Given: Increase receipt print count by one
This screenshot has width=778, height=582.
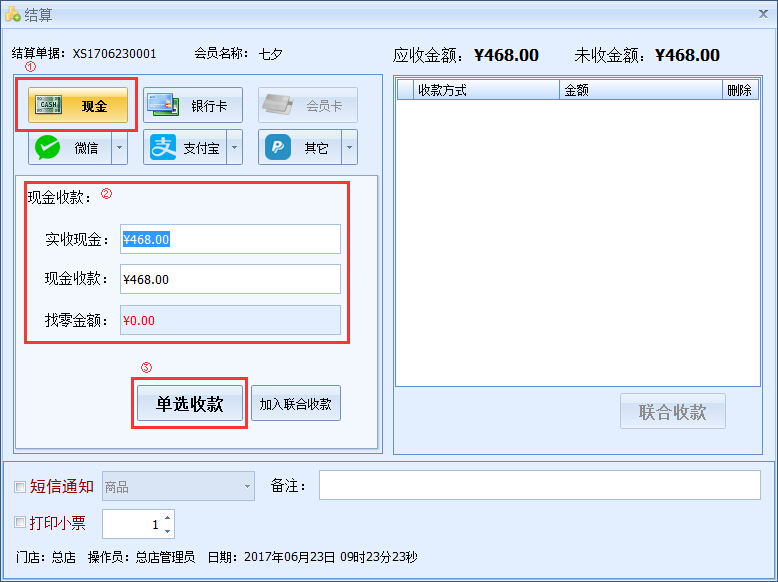Looking at the screenshot, I should click(x=167, y=518).
